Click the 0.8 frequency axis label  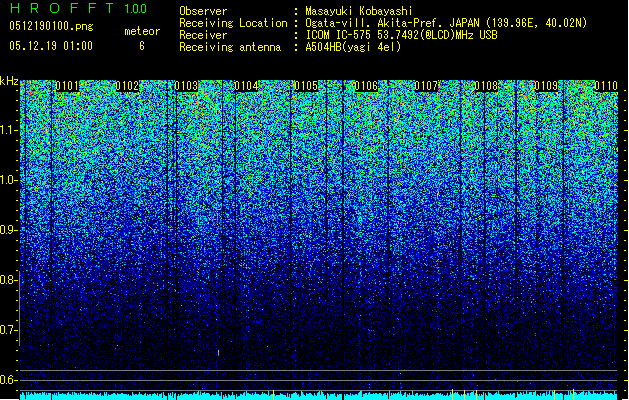click(8, 280)
